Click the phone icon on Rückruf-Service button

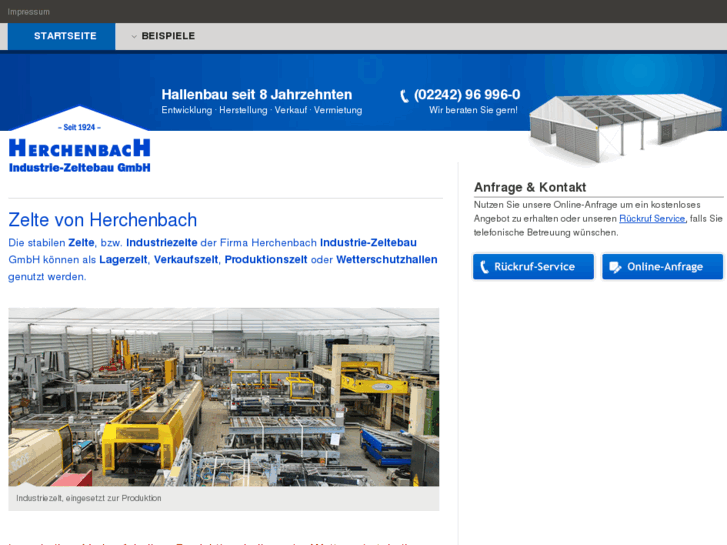(484, 267)
